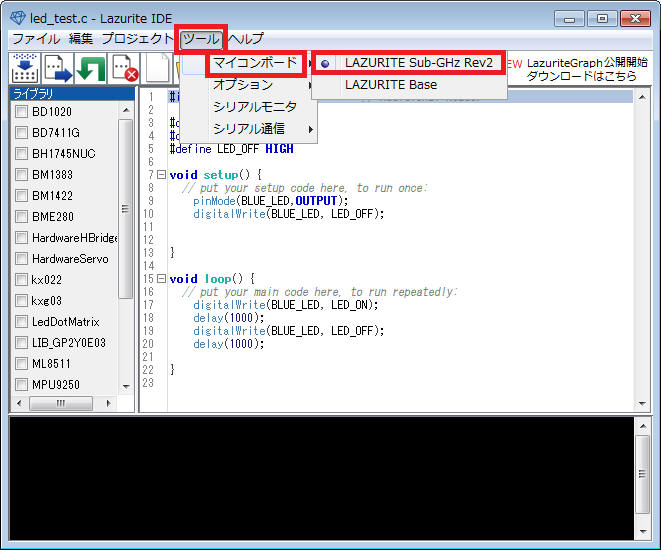The width and height of the screenshot is (661, 550).
Task: Enable the LedDotMatrix library checkbox
Action: point(21,322)
